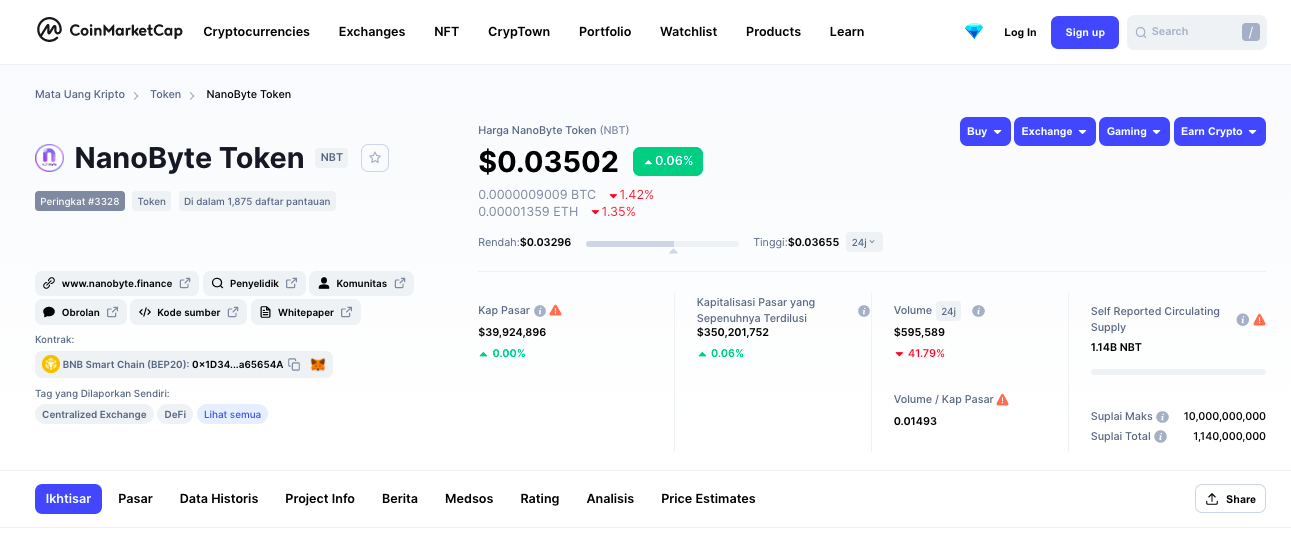The width and height of the screenshot is (1291, 538).
Task: Open the 24j price range selector
Action: [x=864, y=242]
